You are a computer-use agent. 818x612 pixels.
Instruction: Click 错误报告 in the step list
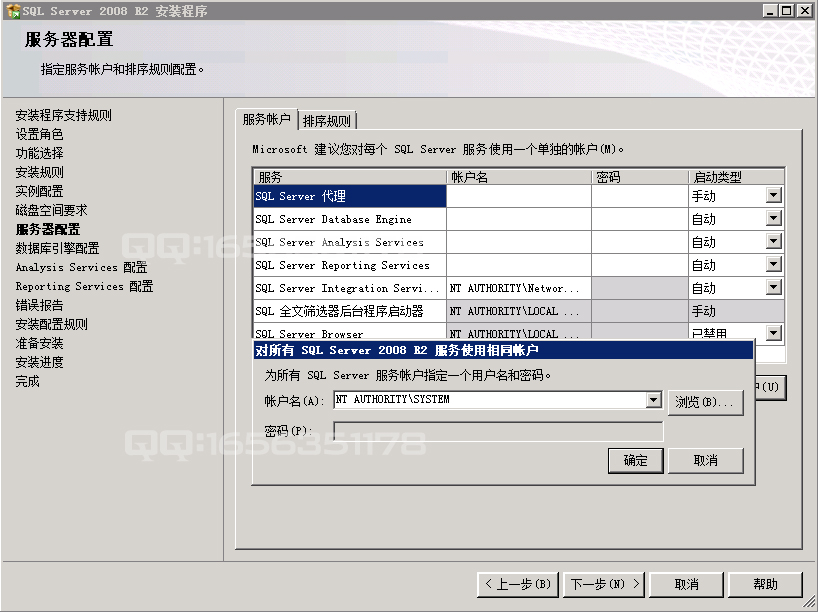(x=39, y=305)
